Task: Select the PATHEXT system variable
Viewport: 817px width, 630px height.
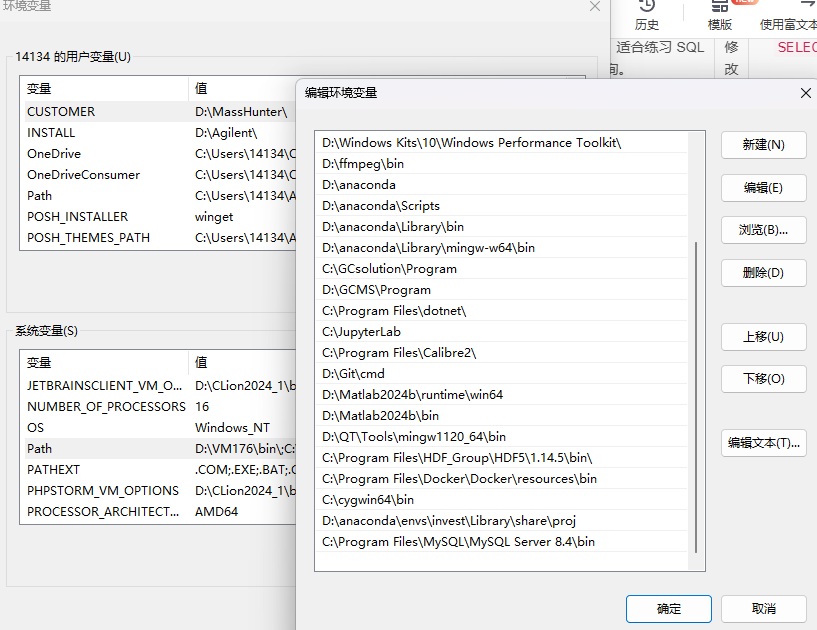Action: coord(158,470)
